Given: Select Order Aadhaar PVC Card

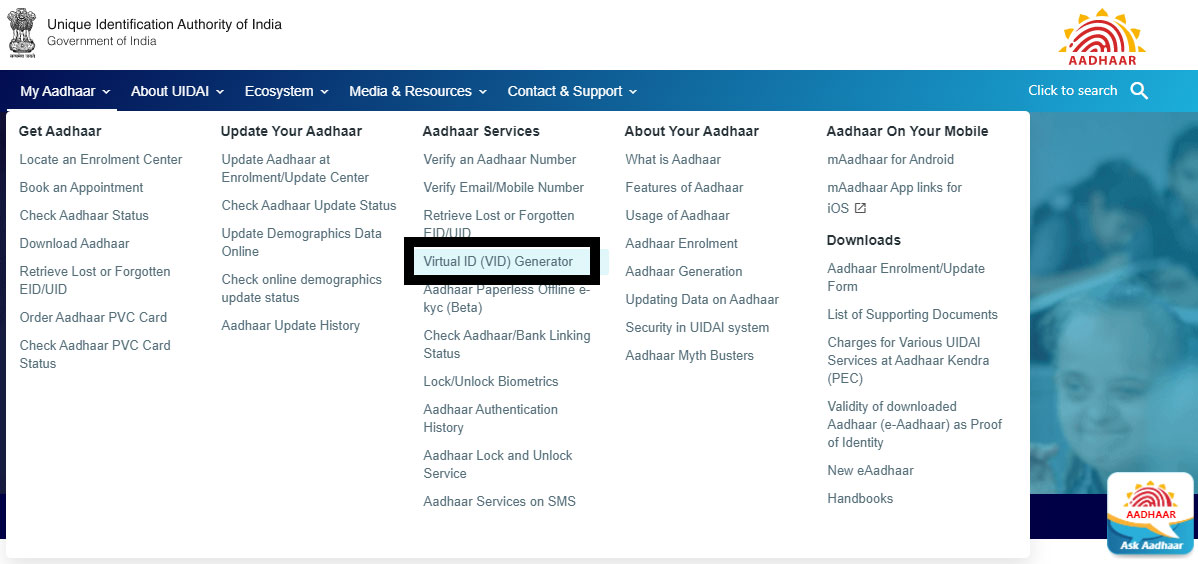Looking at the screenshot, I should [x=92, y=317].
